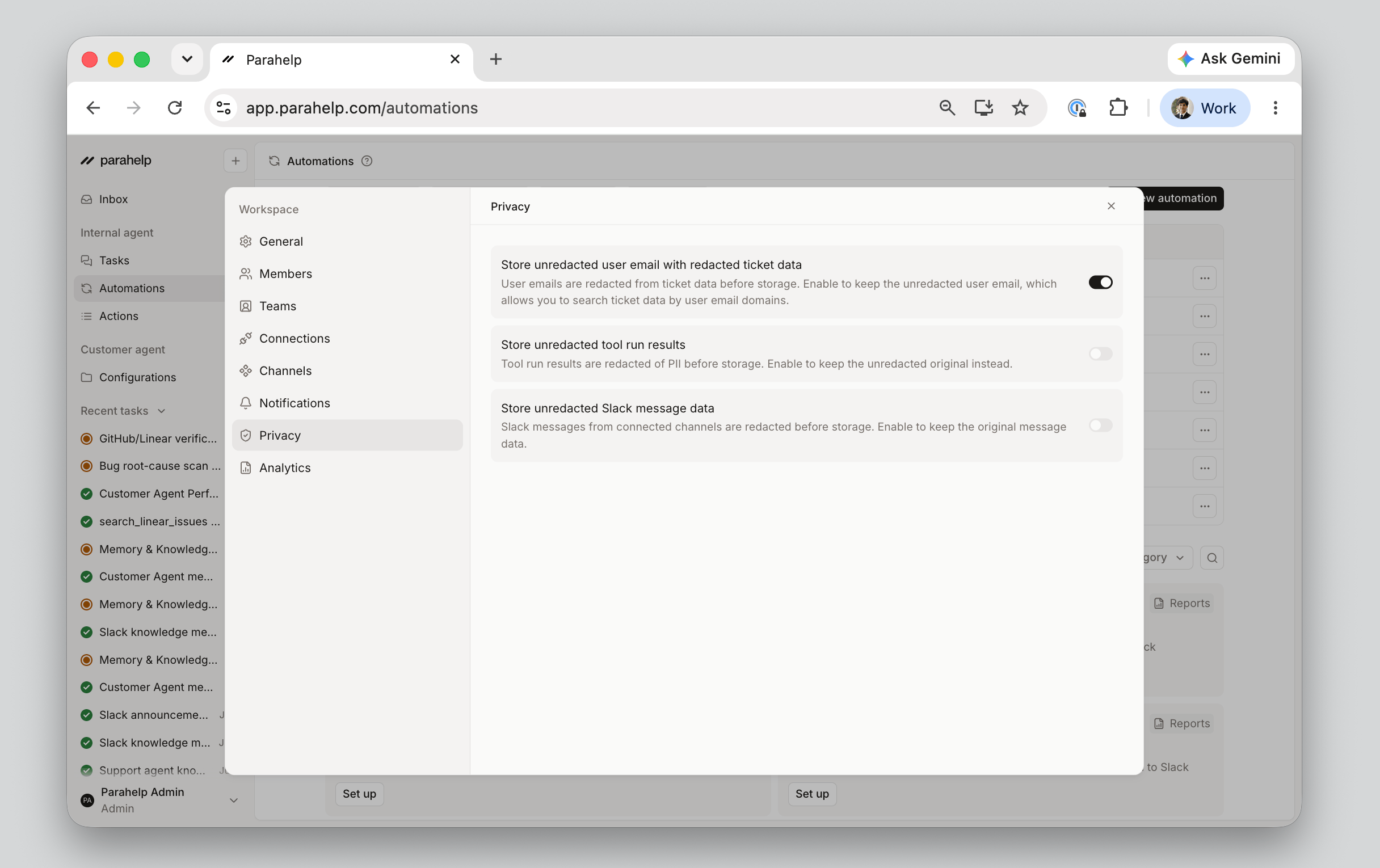Image resolution: width=1380 pixels, height=868 pixels.
Task: Click the lower Reports tag
Action: click(x=1182, y=724)
